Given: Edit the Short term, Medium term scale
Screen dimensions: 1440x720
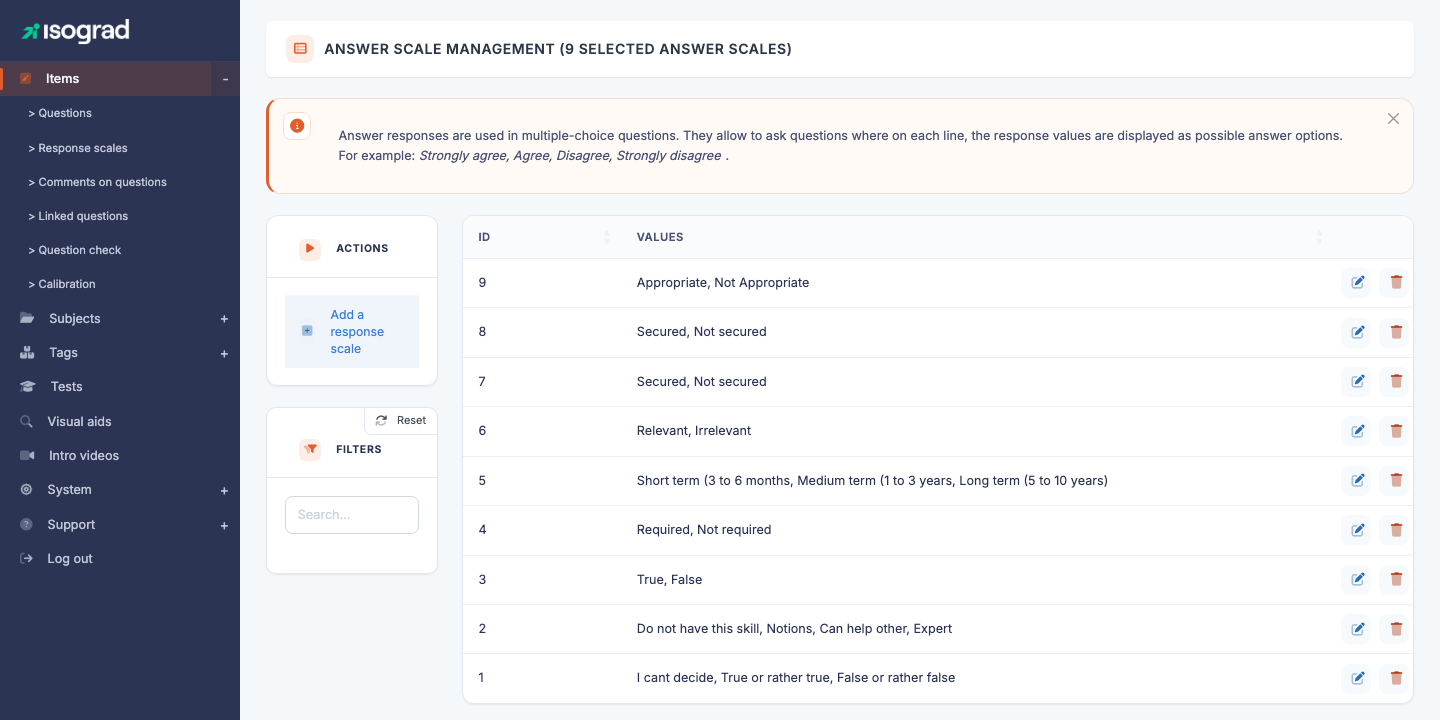Looking at the screenshot, I should tap(1357, 480).
